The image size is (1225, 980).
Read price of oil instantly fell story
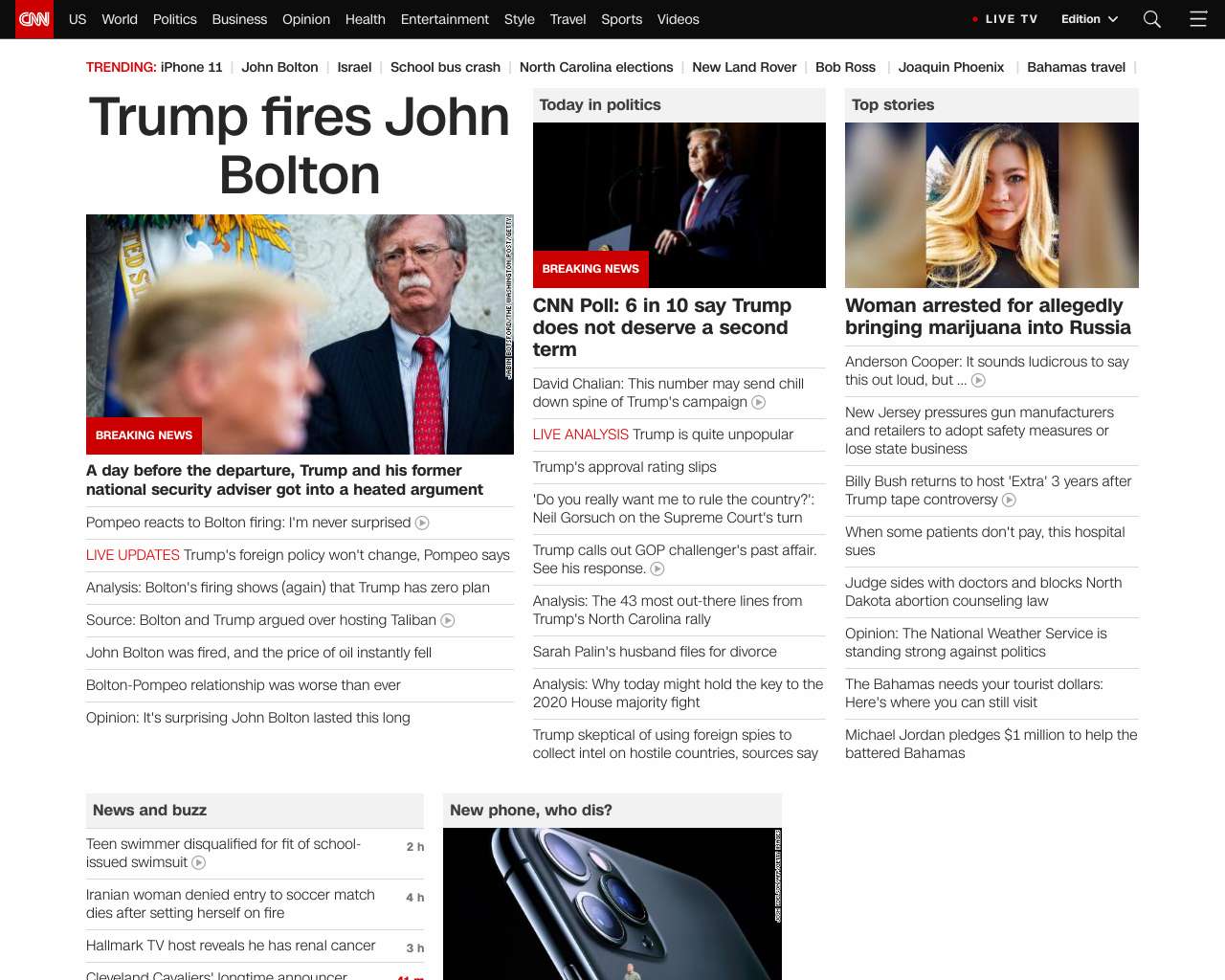pyautogui.click(x=258, y=653)
